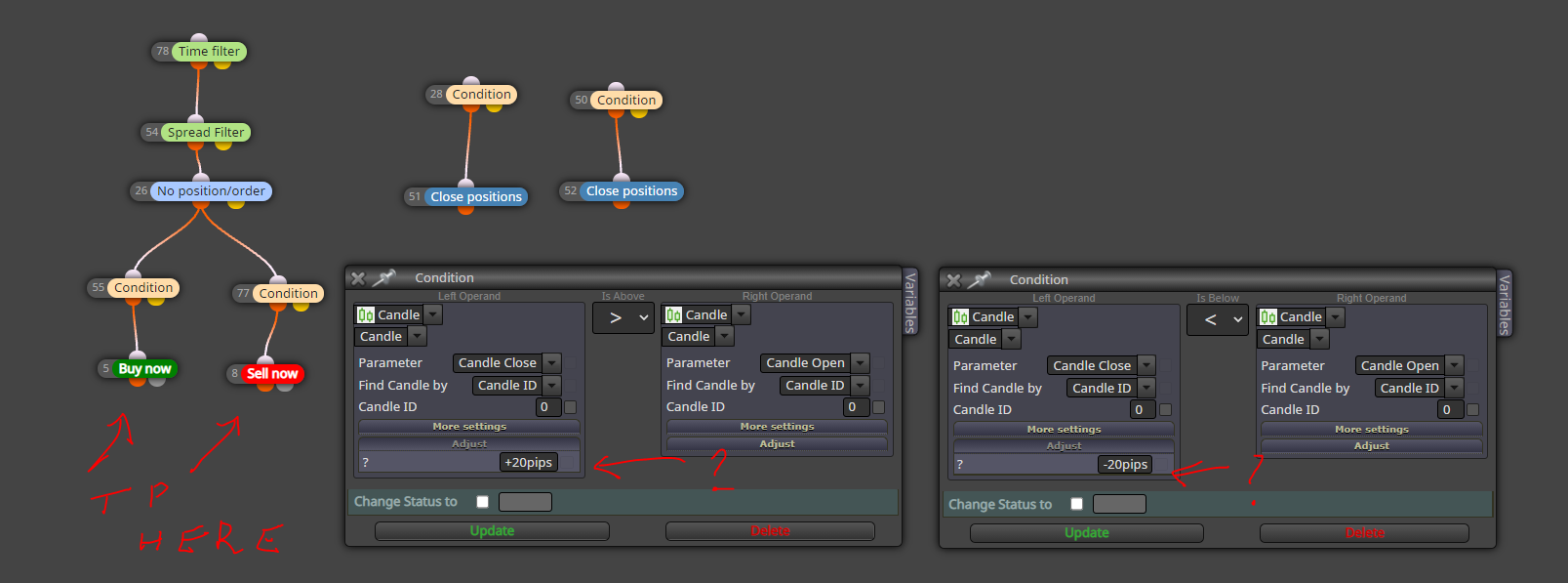Click orange output connector of Close positions 52
This screenshot has width=1568, height=583.
coord(621,203)
